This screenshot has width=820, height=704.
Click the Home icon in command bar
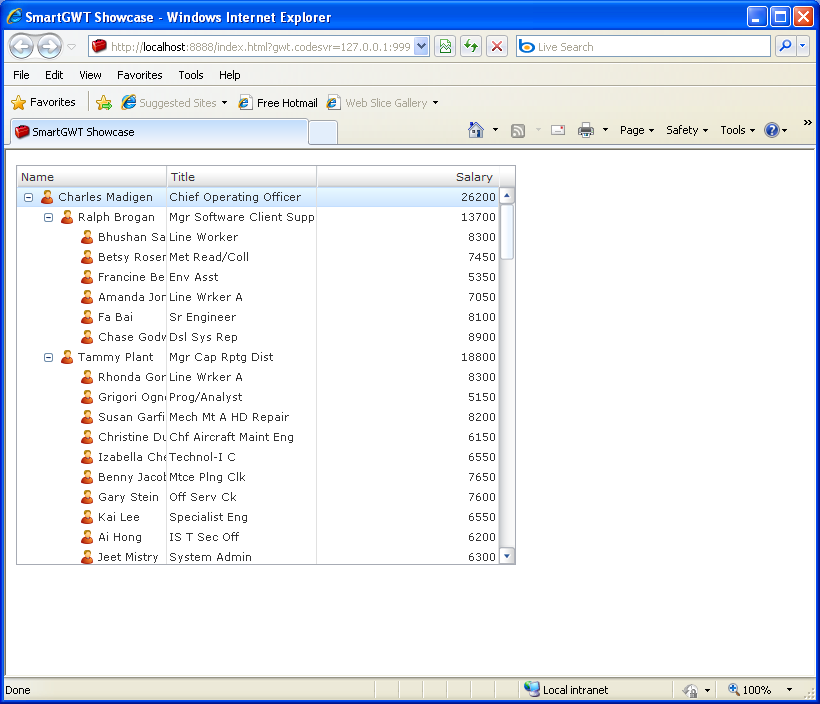476,130
